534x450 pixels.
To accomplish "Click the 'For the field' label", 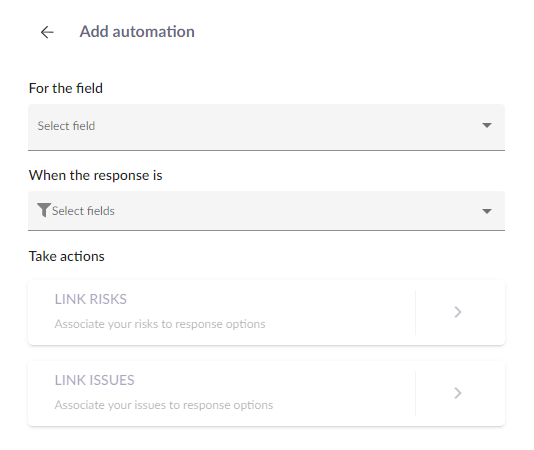I will pyautogui.click(x=66, y=88).
